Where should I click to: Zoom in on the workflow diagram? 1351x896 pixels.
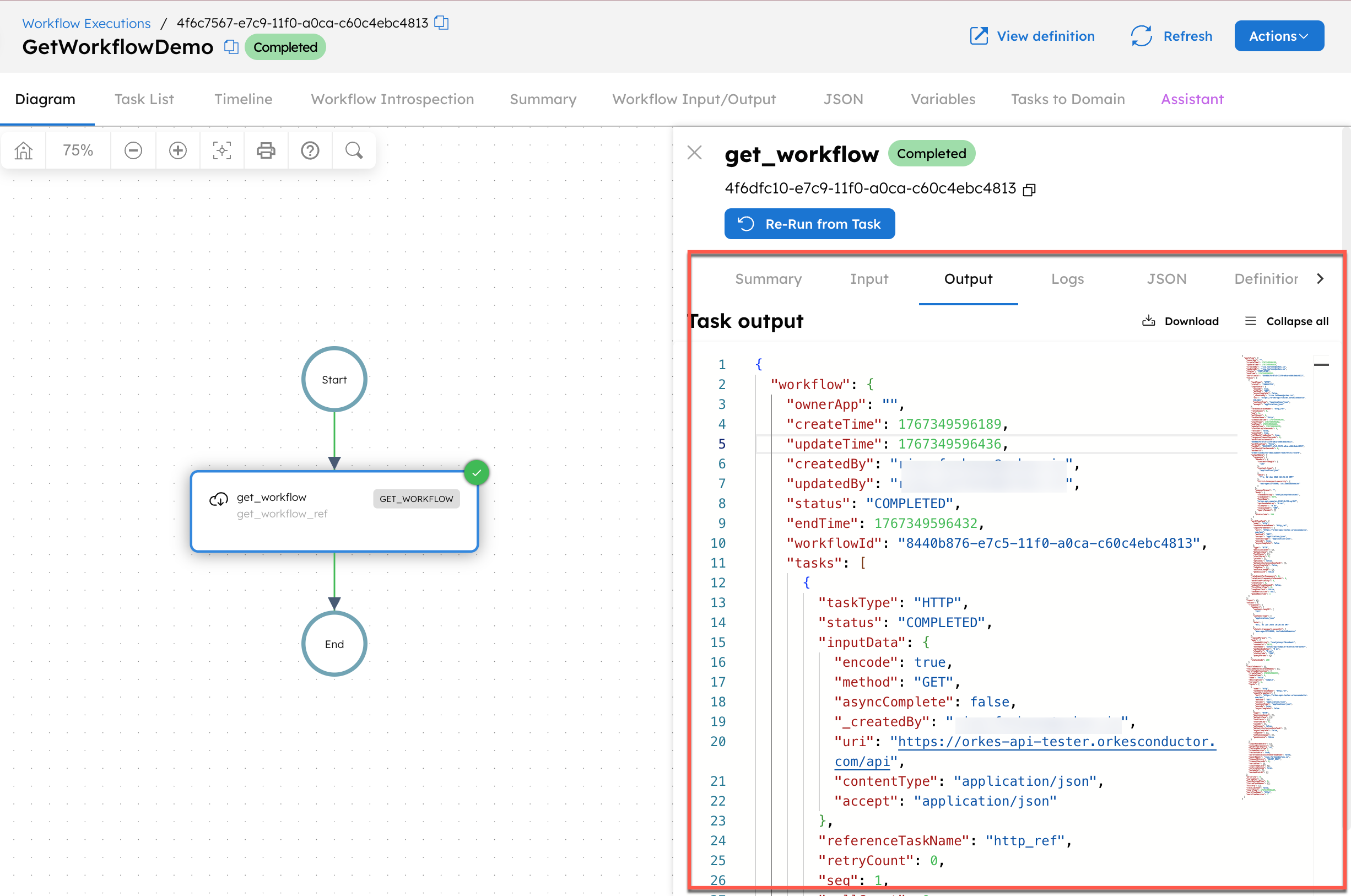177,150
